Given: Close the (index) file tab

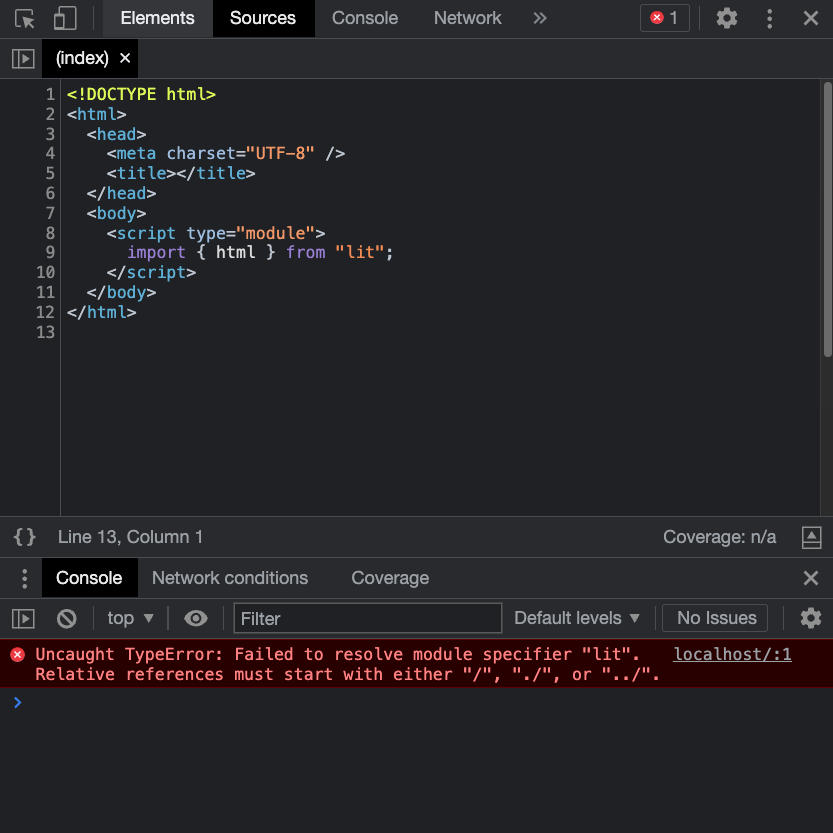Looking at the screenshot, I should coord(125,57).
